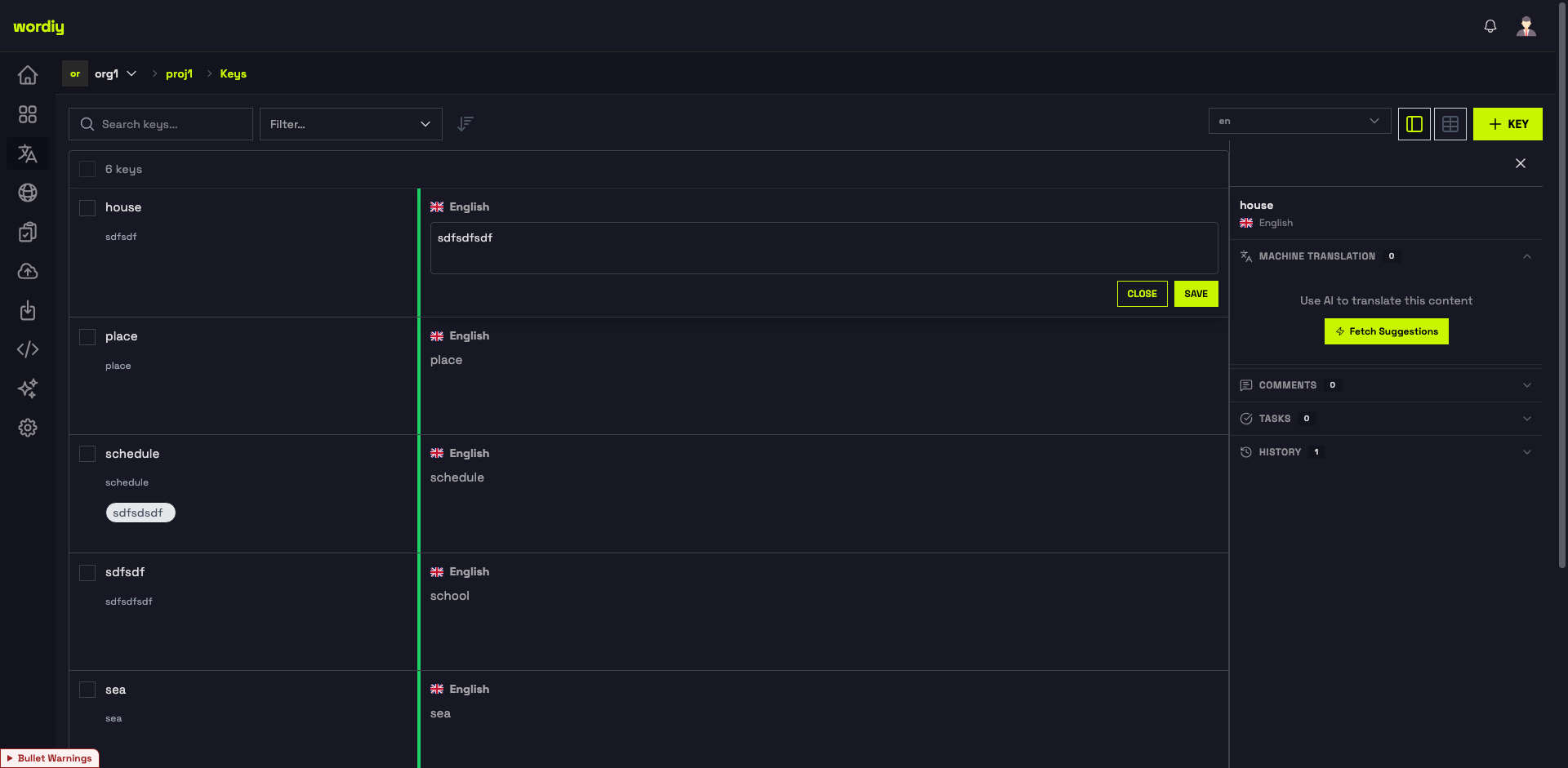Check the schedule key checkbox
Screen dimensions: 1568x768
coord(87,454)
